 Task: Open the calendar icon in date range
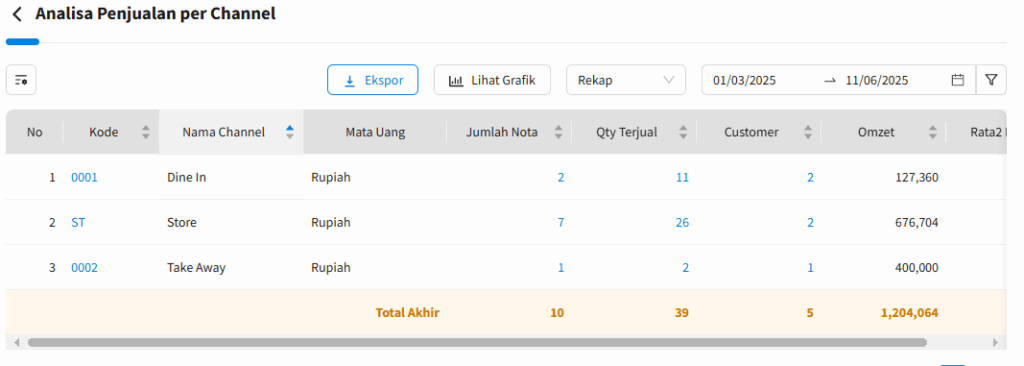[957, 80]
